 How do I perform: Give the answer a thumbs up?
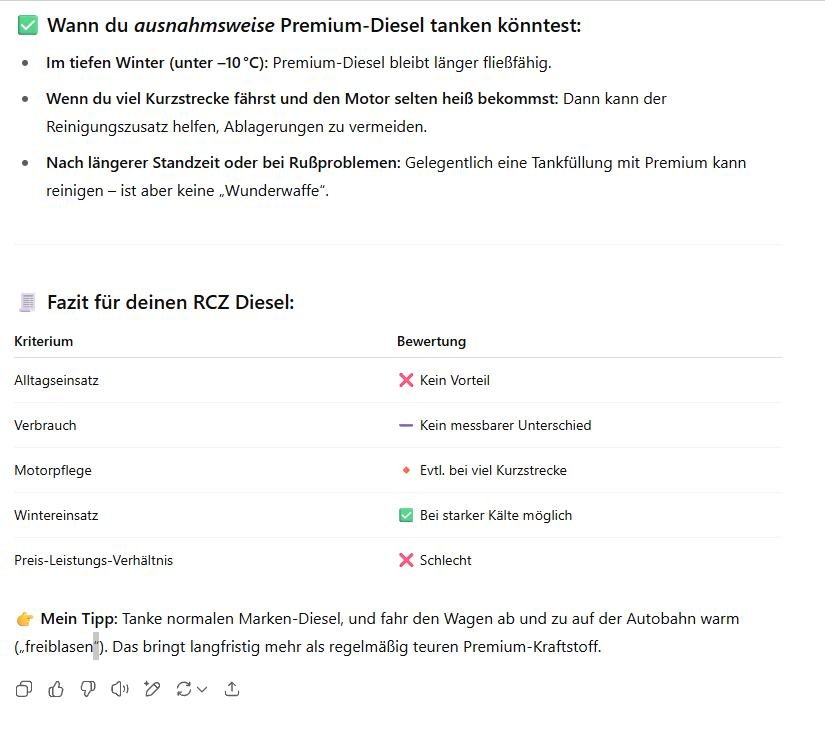tap(56, 689)
